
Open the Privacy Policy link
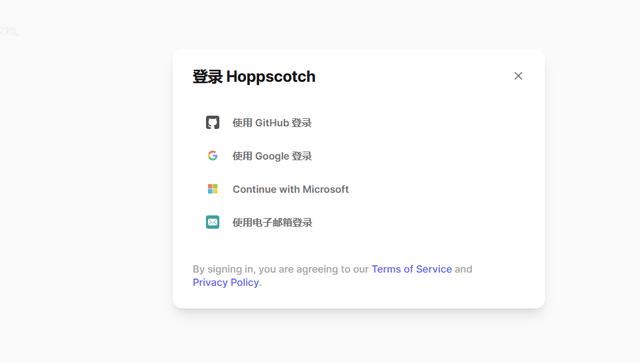(226, 282)
